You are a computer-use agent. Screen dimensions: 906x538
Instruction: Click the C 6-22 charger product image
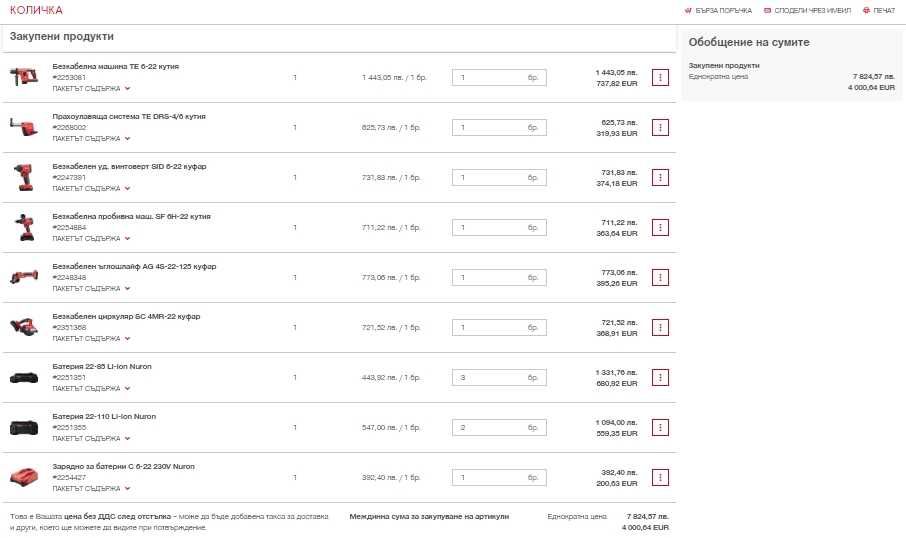[x=23, y=477]
